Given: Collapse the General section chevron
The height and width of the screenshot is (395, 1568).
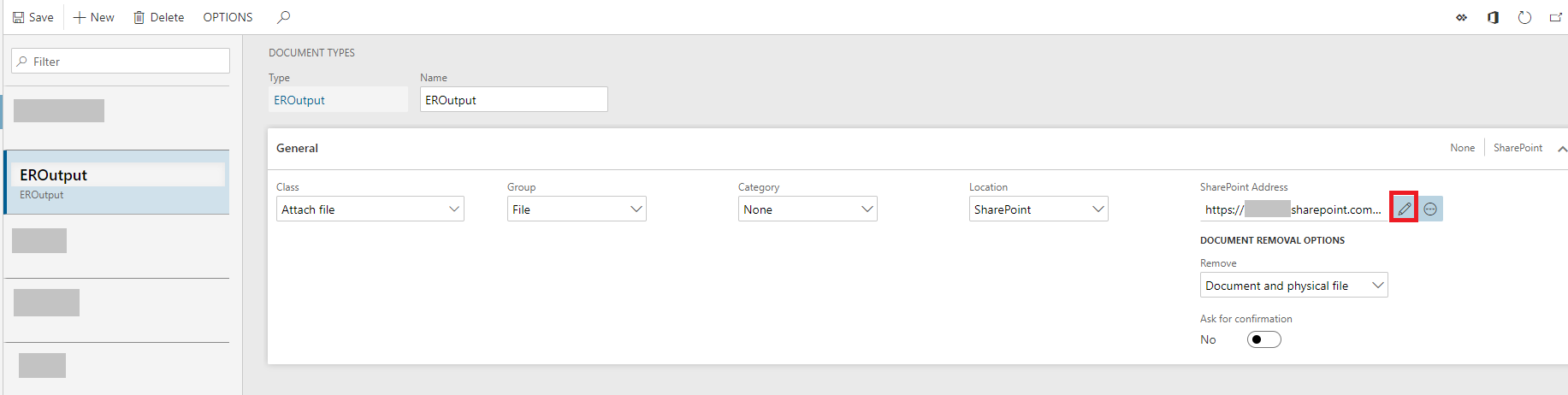Looking at the screenshot, I should (x=1561, y=149).
